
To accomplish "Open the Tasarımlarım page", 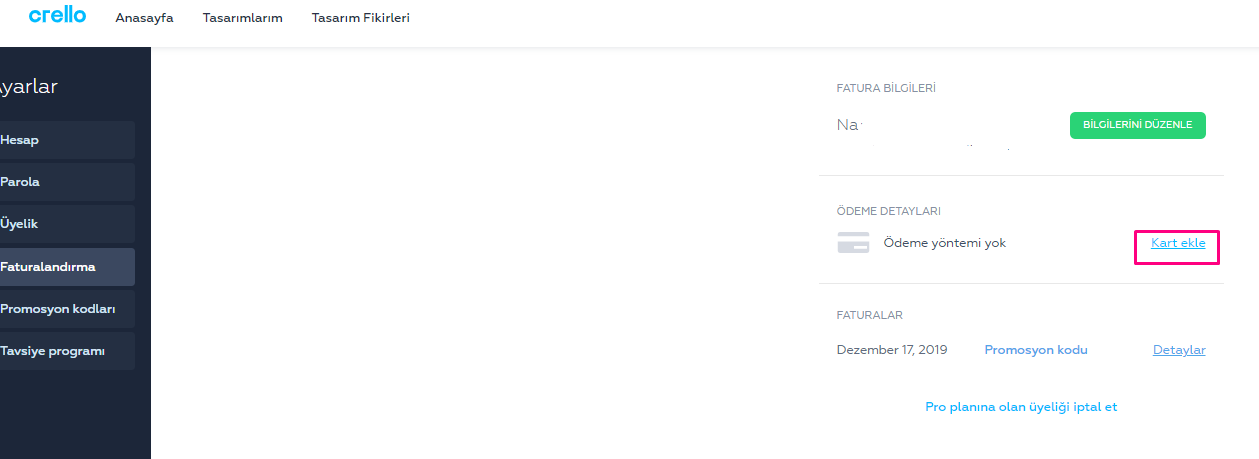I will pos(242,18).
